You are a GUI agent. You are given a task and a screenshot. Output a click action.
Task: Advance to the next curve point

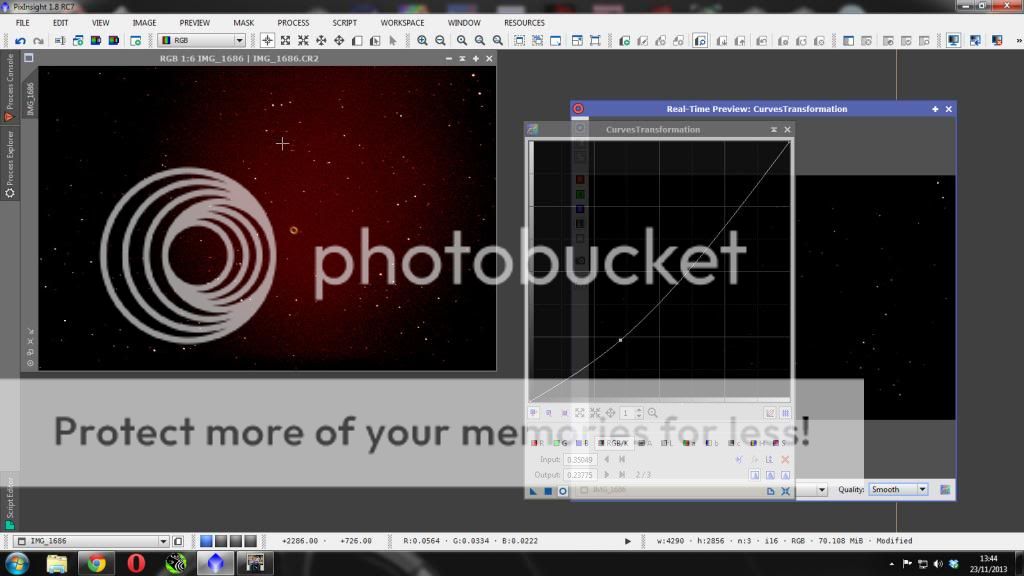click(606, 474)
